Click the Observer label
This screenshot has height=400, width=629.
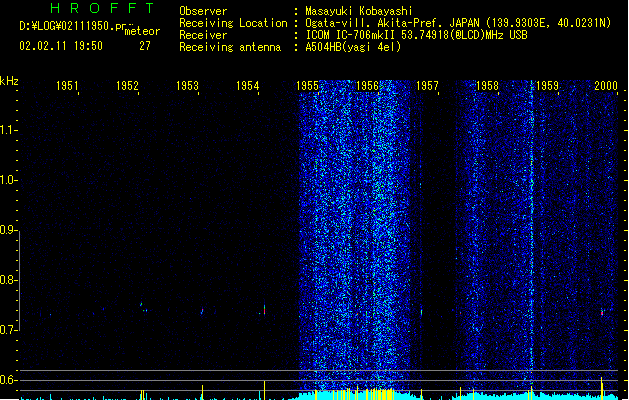[x=203, y=11]
